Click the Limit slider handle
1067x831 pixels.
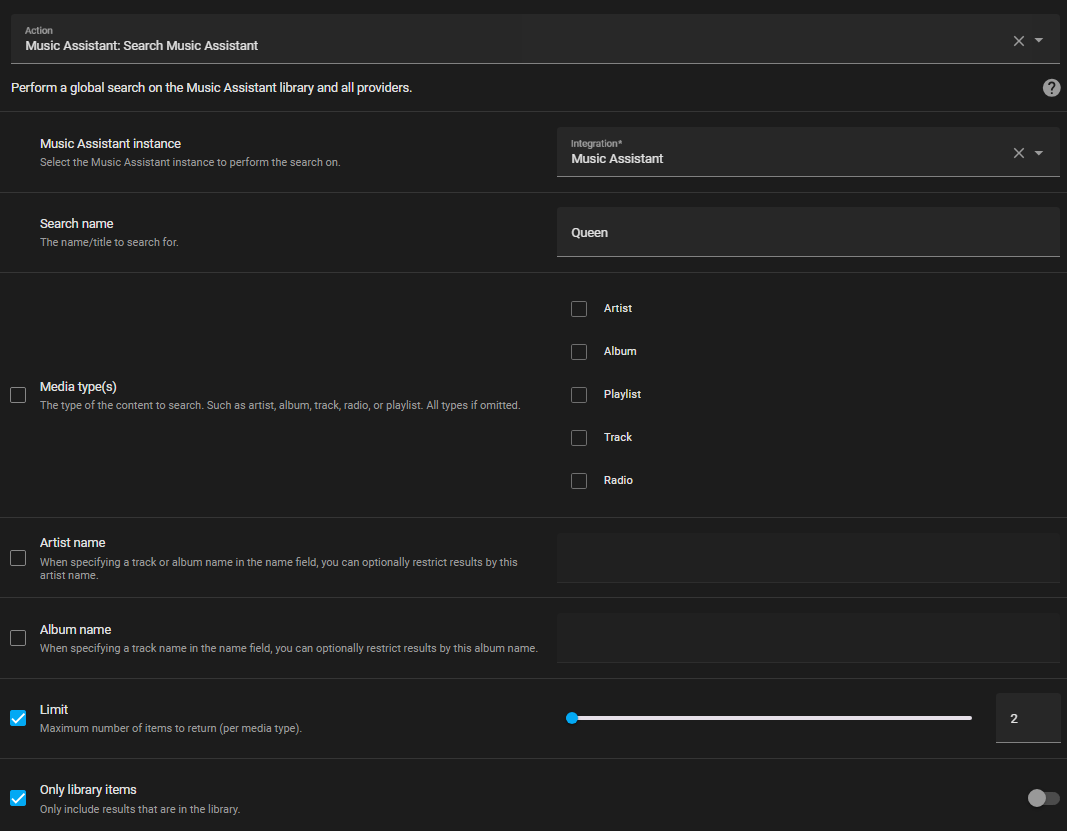click(x=571, y=717)
